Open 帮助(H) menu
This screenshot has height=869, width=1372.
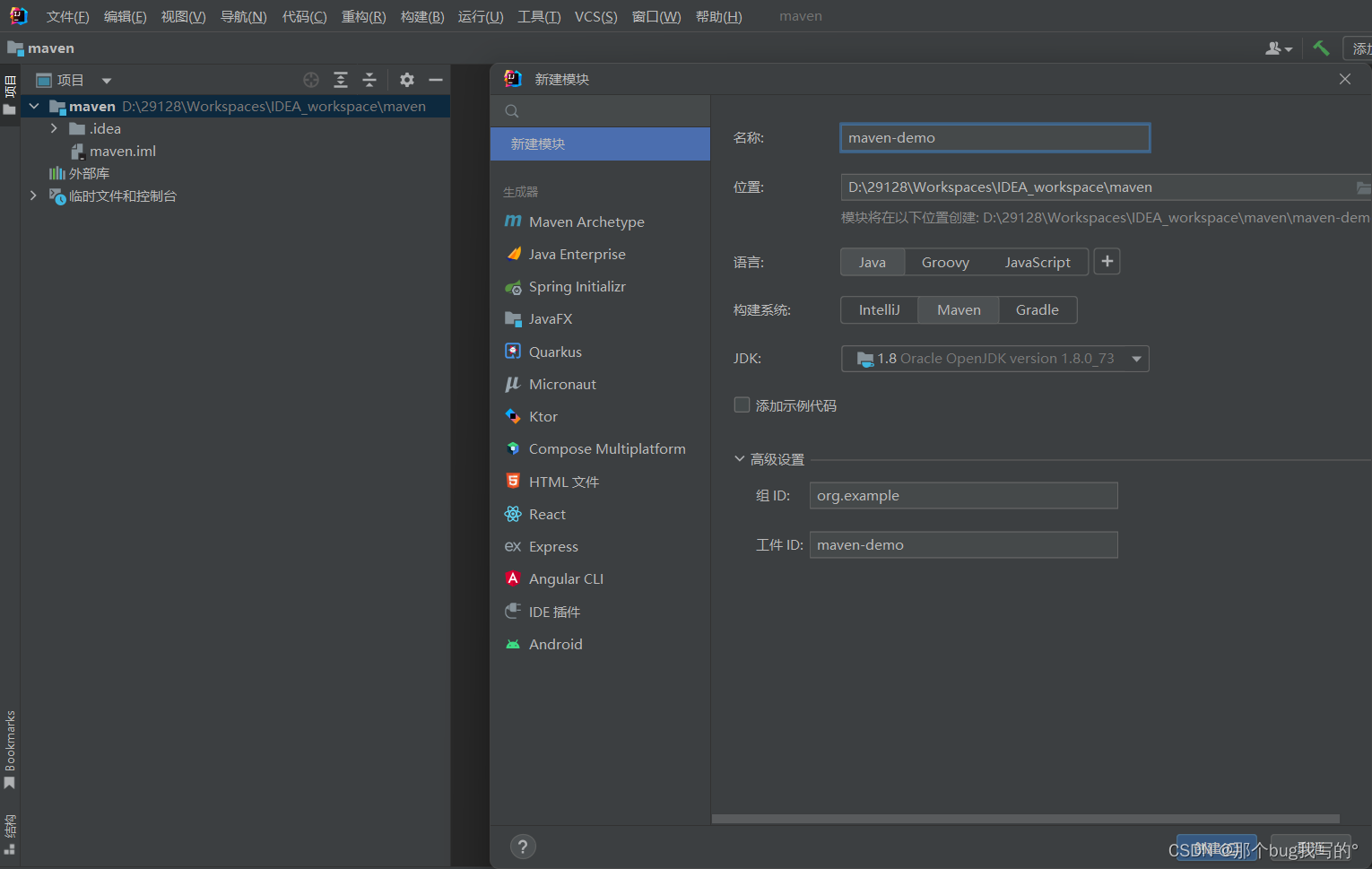719,17
